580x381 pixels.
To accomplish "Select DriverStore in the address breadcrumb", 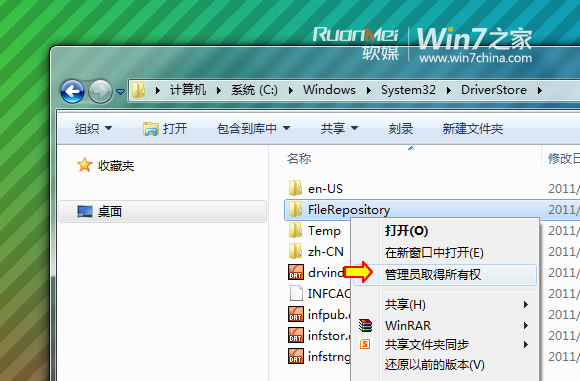I will 493,90.
